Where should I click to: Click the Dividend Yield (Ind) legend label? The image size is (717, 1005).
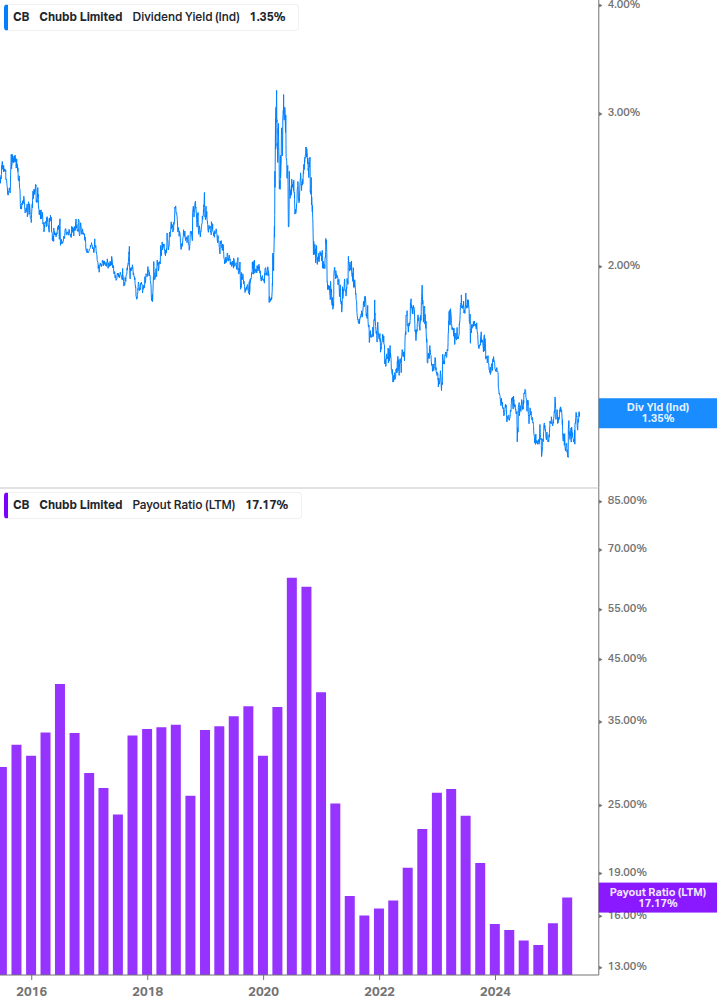click(186, 17)
